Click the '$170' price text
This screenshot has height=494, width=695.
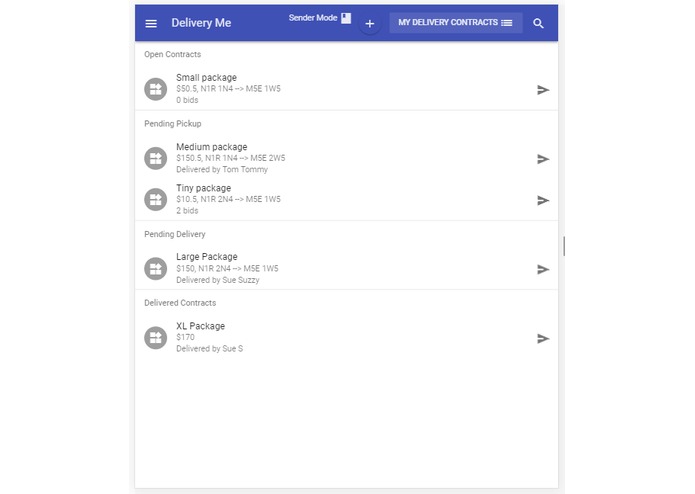185,337
